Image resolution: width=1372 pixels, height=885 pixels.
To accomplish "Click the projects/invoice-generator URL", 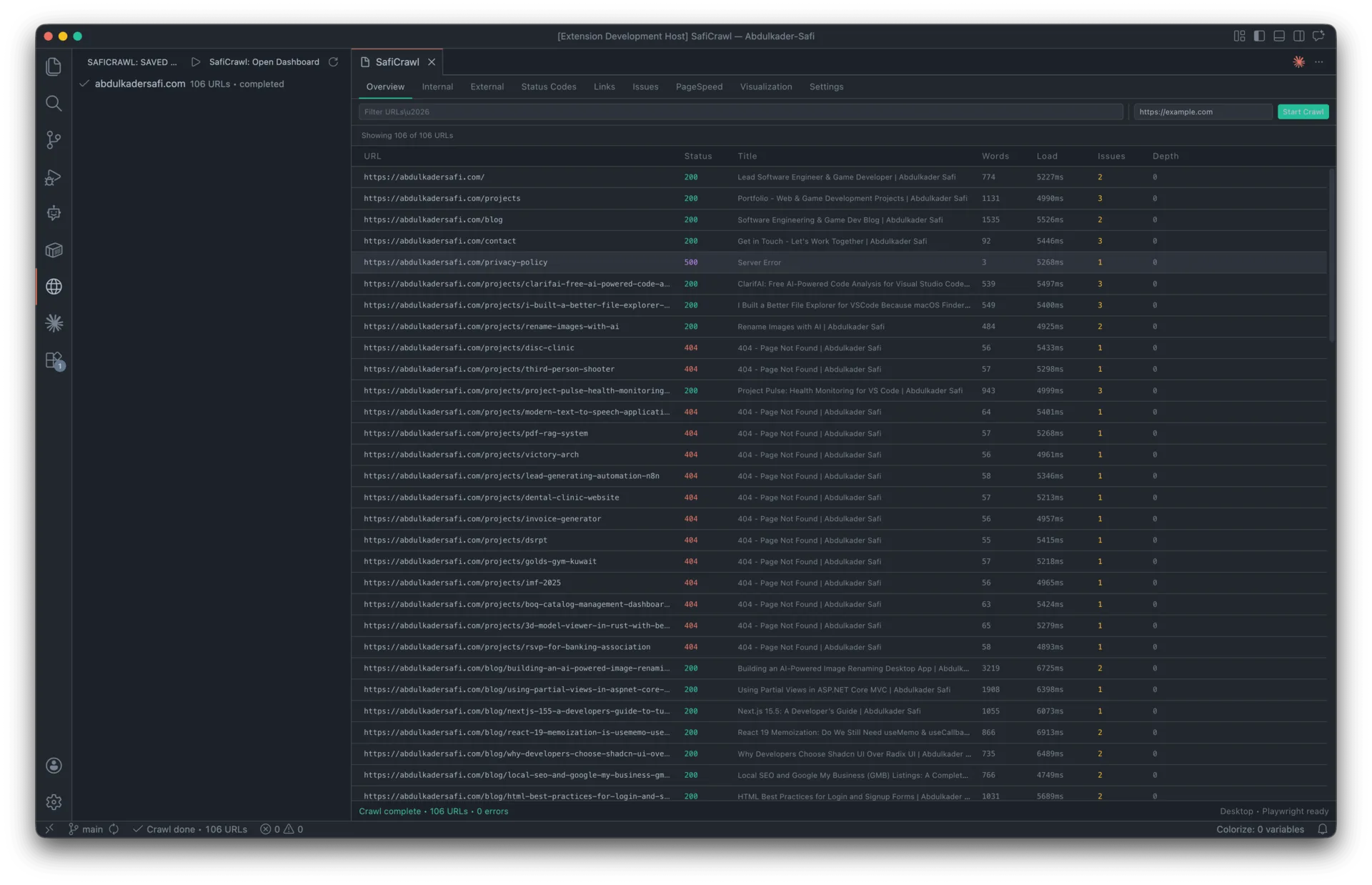I will click(482, 519).
